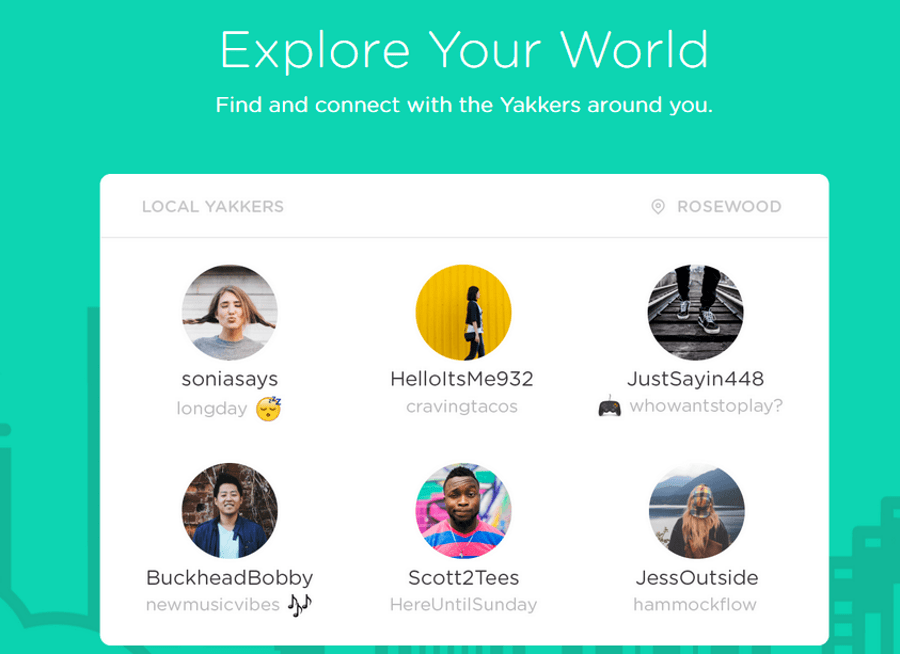This screenshot has width=900, height=654.
Task: Open the JessOutside username link
Action: pos(696,578)
